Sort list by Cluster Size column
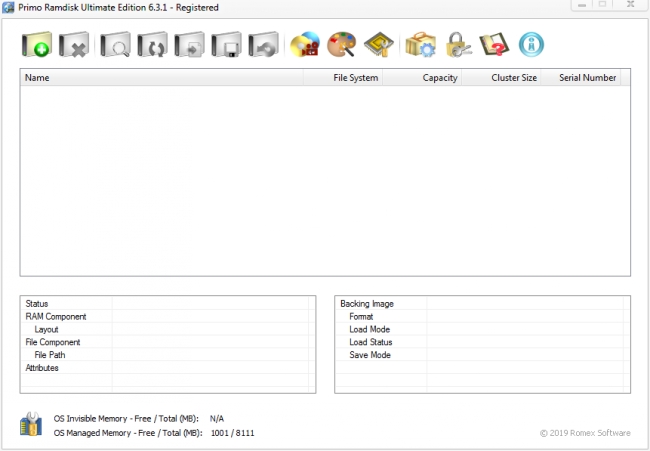Image resolution: width=650 pixels, height=451 pixels. (501, 78)
